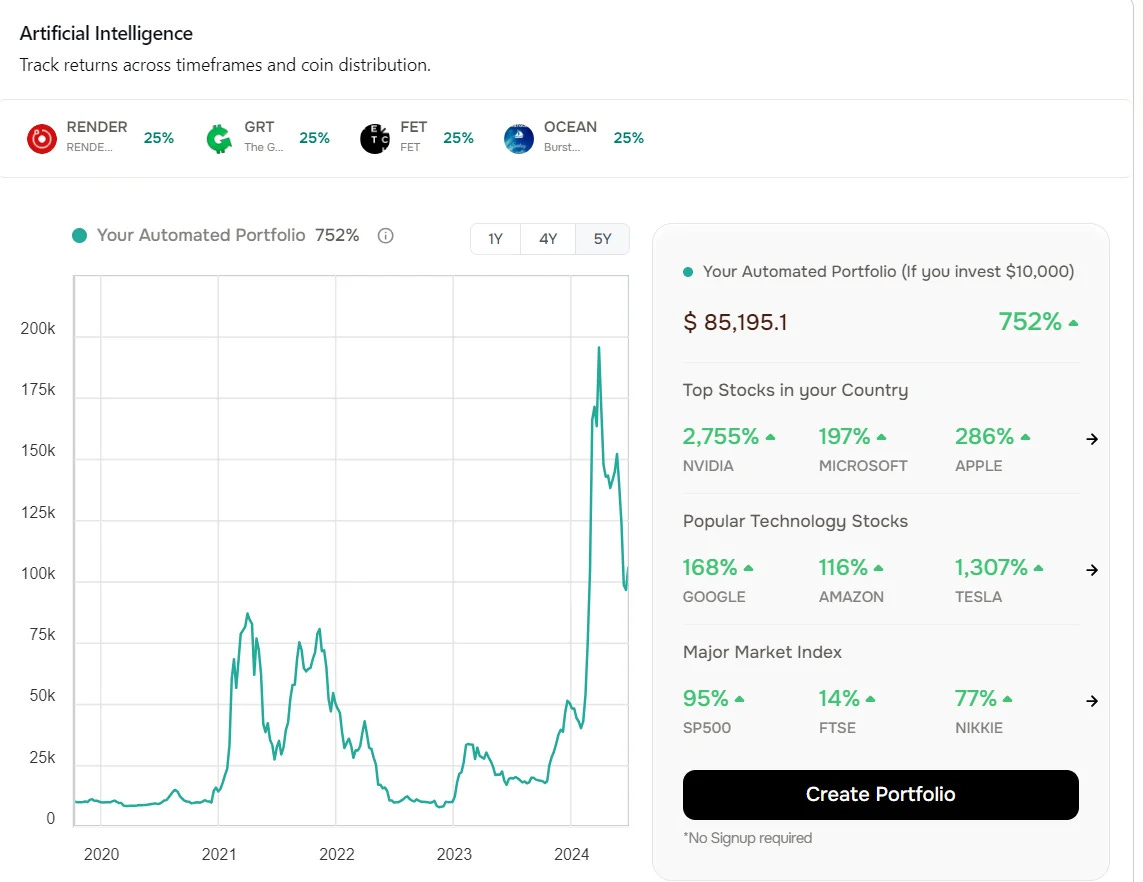Click the 'Top Stocks in your Country' label
1143x882 pixels.
(x=795, y=390)
